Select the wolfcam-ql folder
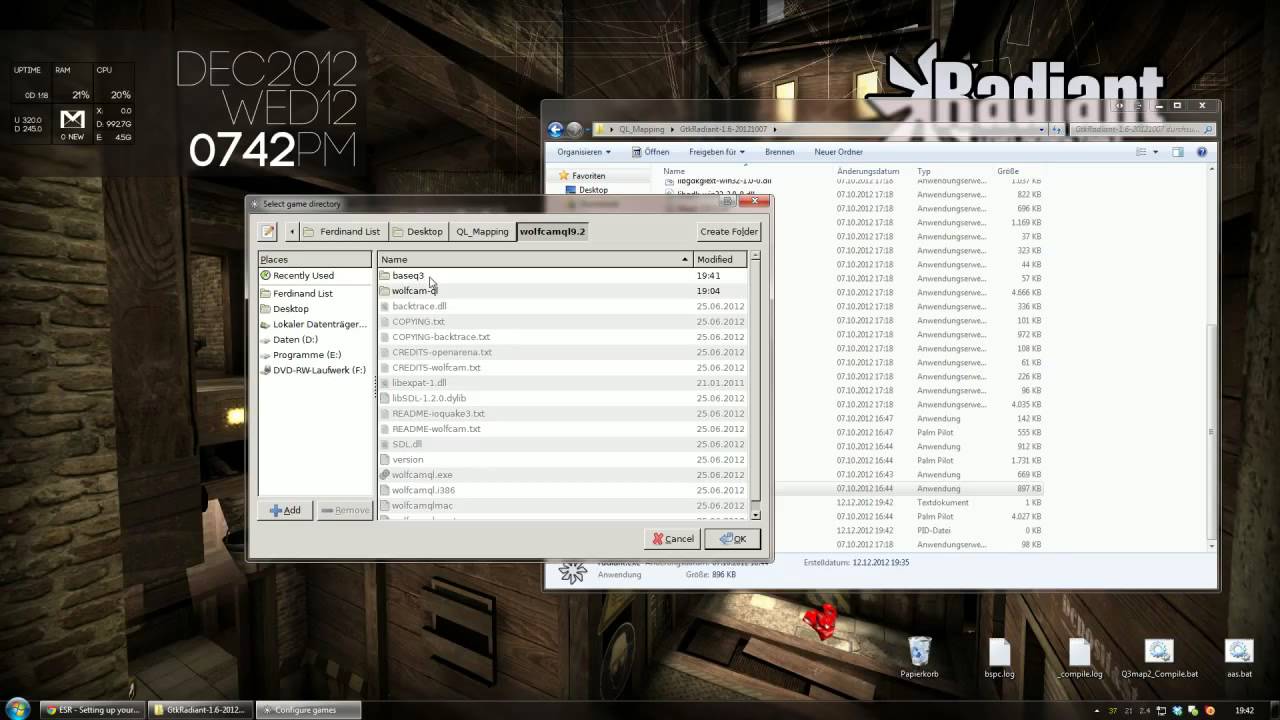Screen dimensions: 1280x720 pos(562,291)
